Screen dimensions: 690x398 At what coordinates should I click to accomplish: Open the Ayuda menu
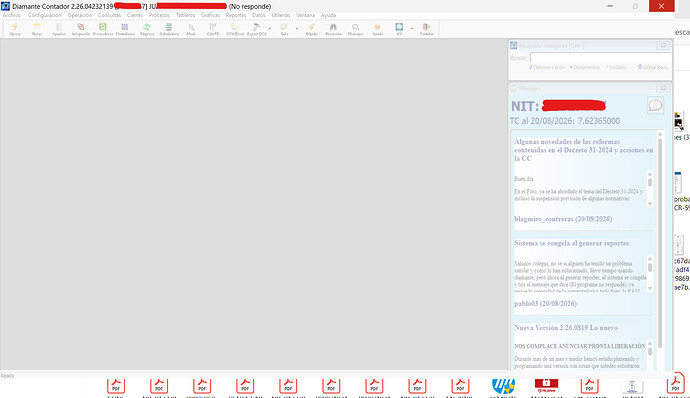point(328,15)
